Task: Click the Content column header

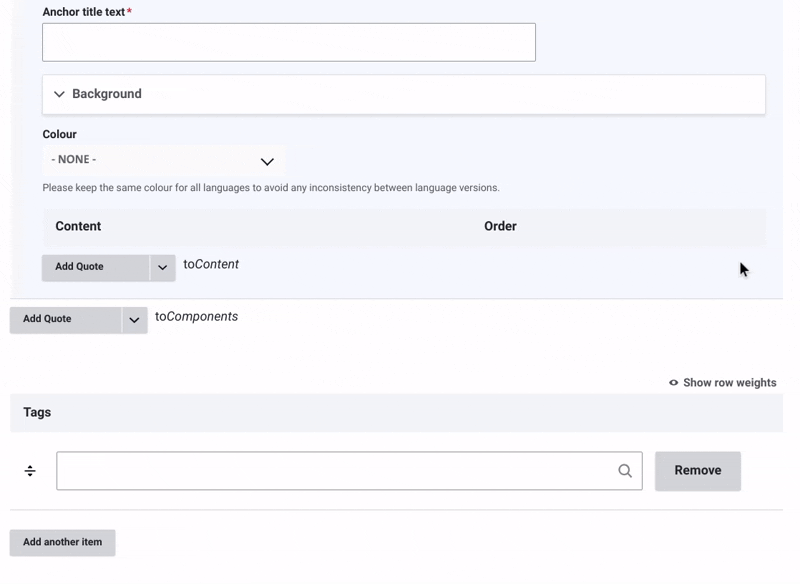Action: [x=78, y=226]
